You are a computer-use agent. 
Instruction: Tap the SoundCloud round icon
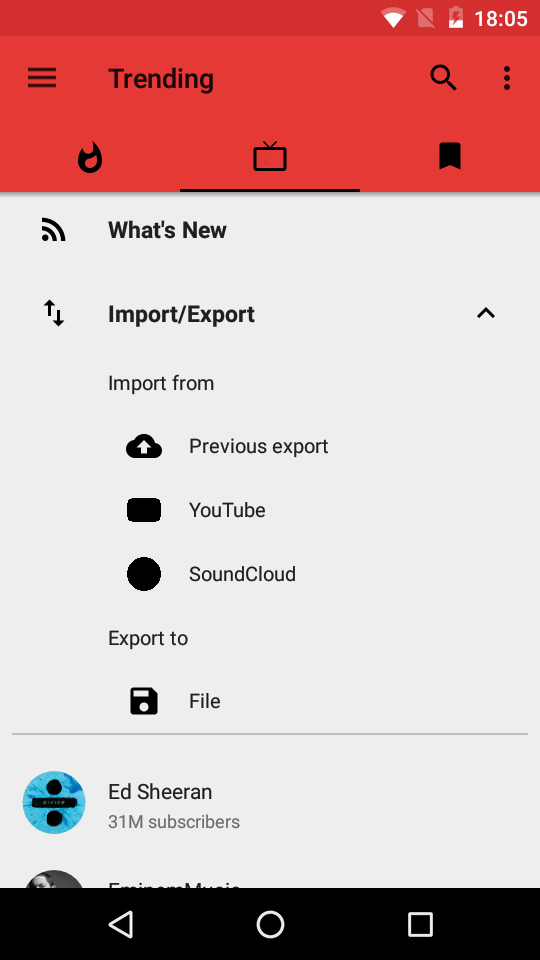click(x=144, y=574)
